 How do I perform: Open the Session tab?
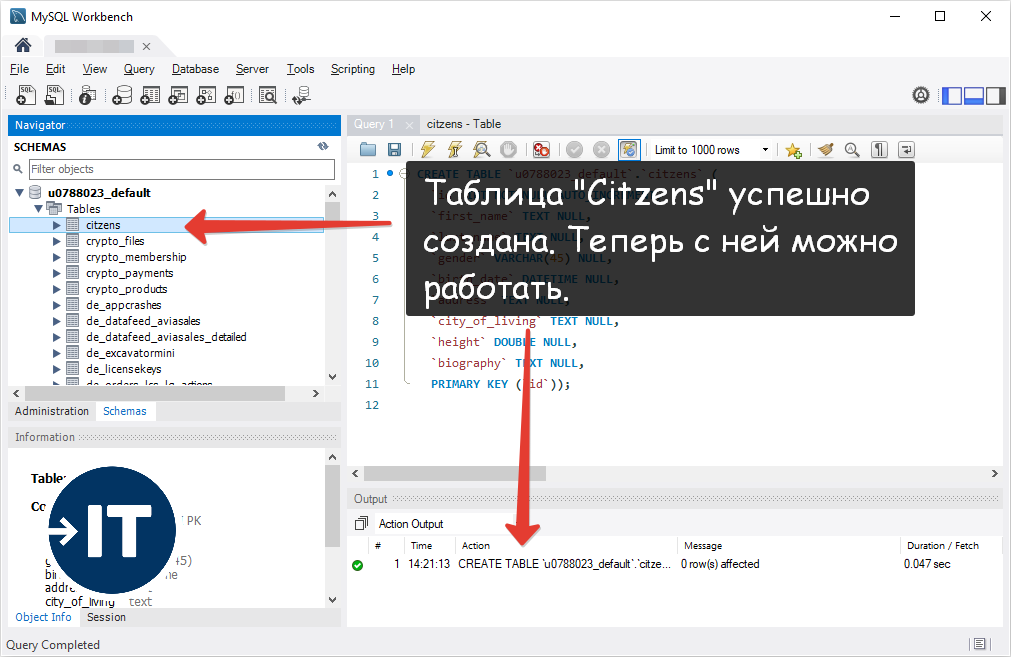(x=106, y=617)
